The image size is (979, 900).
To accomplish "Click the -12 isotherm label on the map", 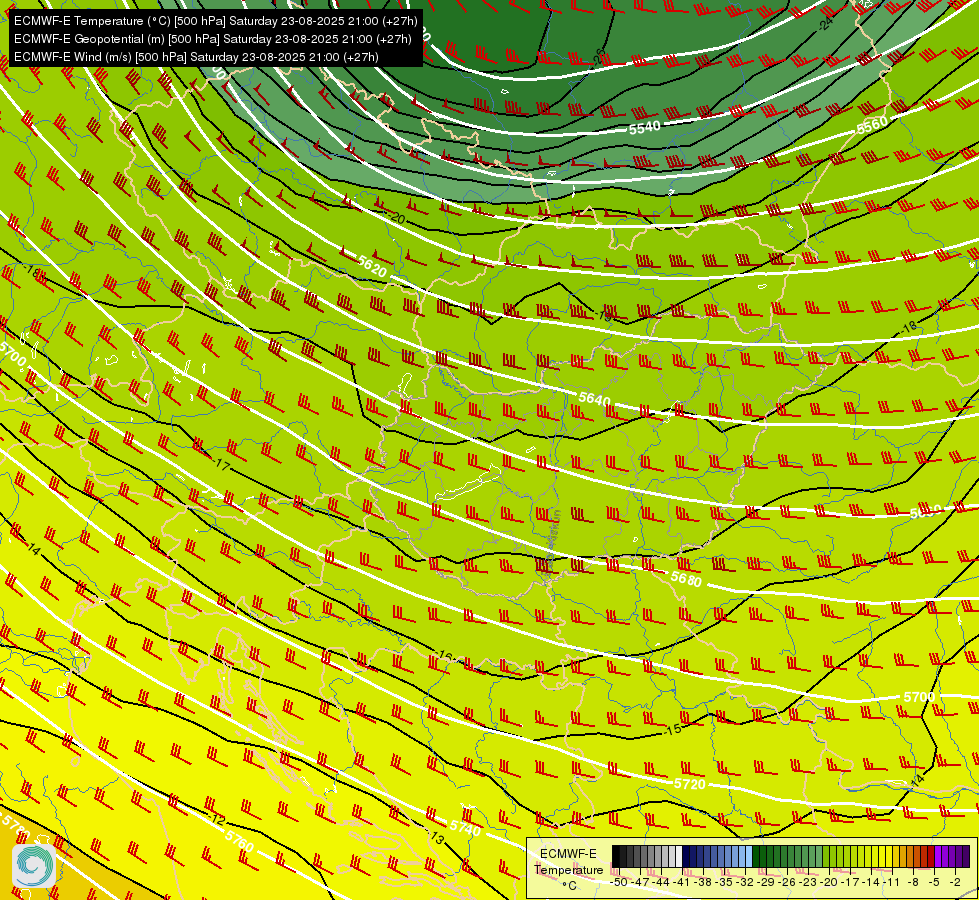I will tap(217, 819).
